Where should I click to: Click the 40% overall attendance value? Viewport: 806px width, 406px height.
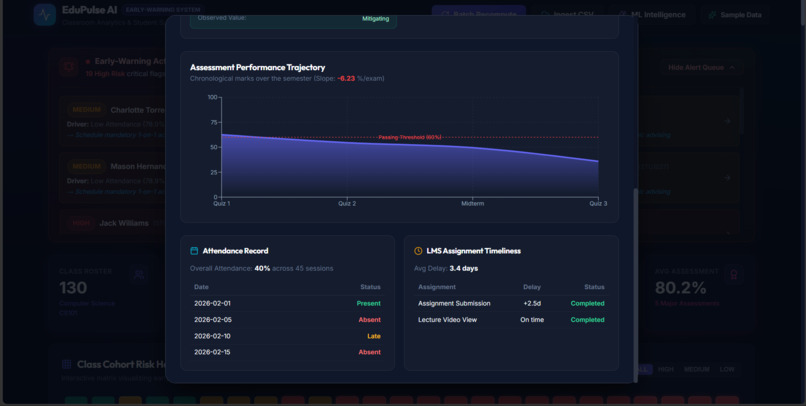262,268
